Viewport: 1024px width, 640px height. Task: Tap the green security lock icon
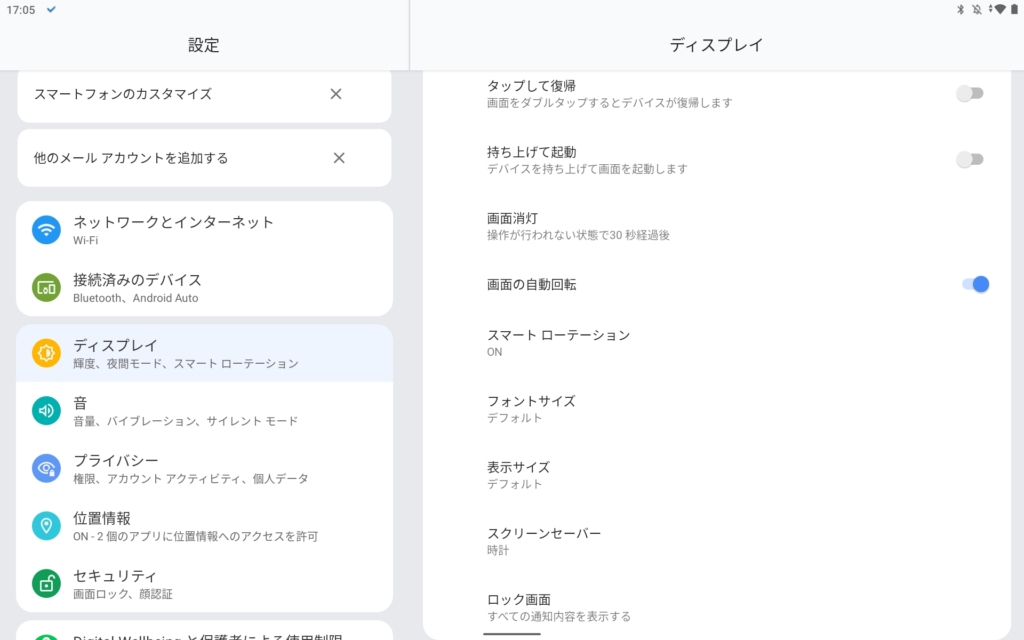pyautogui.click(x=46, y=584)
